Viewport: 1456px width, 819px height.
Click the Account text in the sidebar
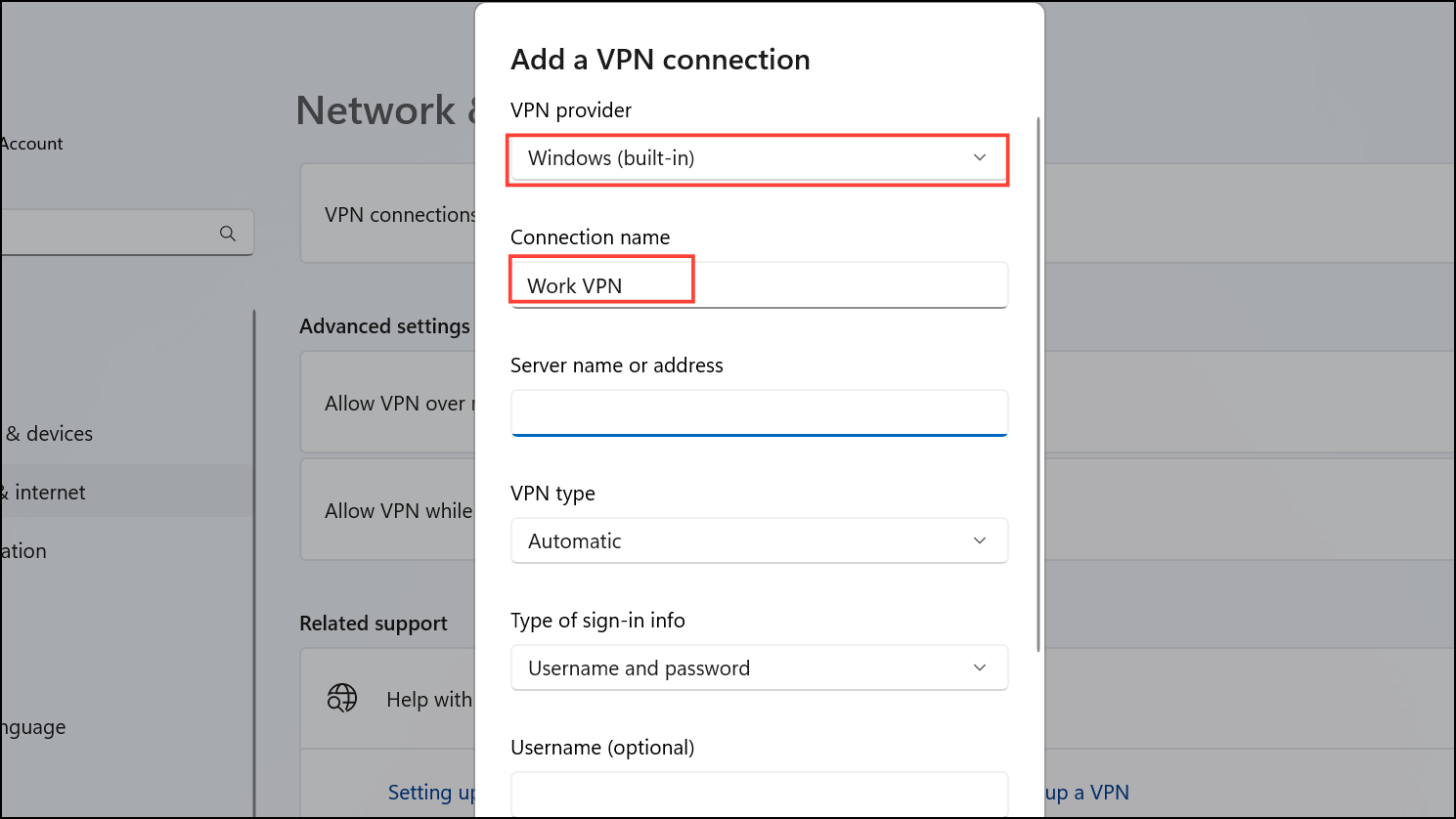point(31,144)
